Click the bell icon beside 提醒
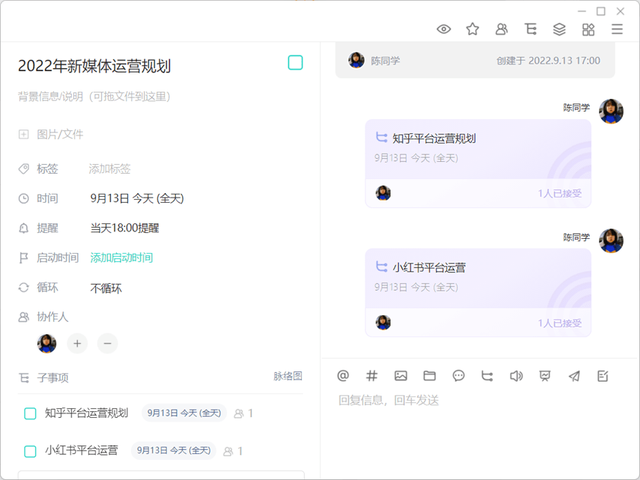Screen dimensions: 640x480 point(24,228)
